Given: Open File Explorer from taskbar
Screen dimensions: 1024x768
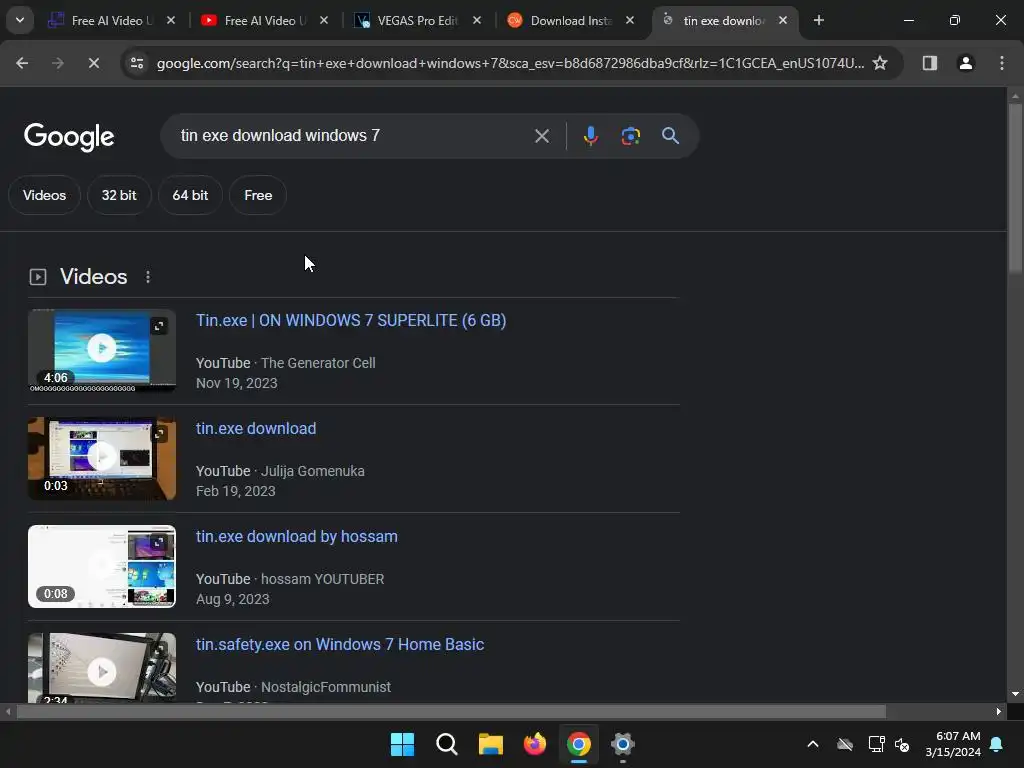Looking at the screenshot, I should (x=490, y=744).
